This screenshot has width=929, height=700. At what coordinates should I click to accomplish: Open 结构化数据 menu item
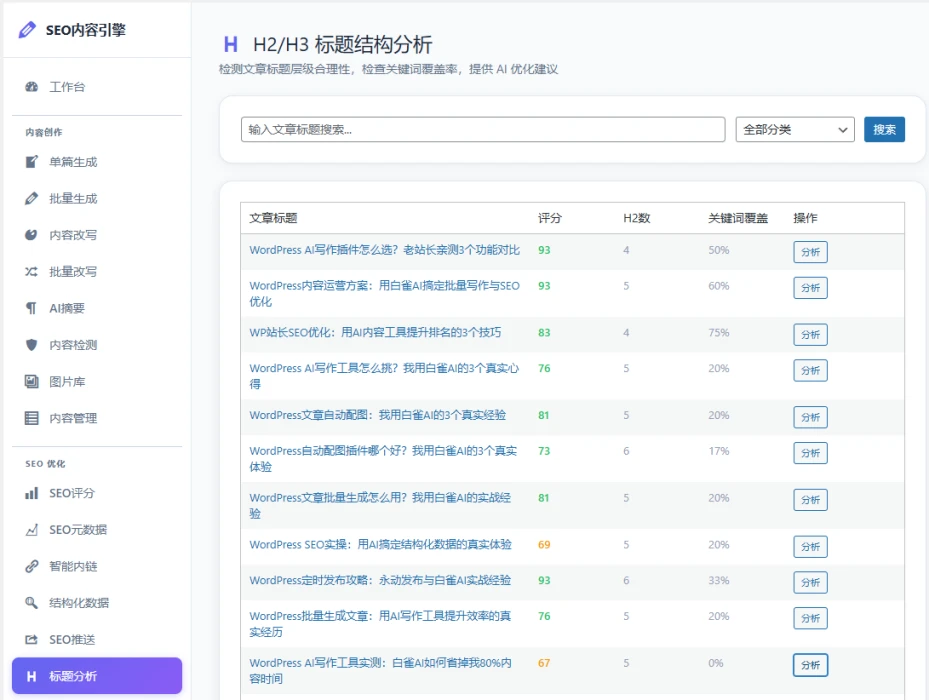pos(97,603)
